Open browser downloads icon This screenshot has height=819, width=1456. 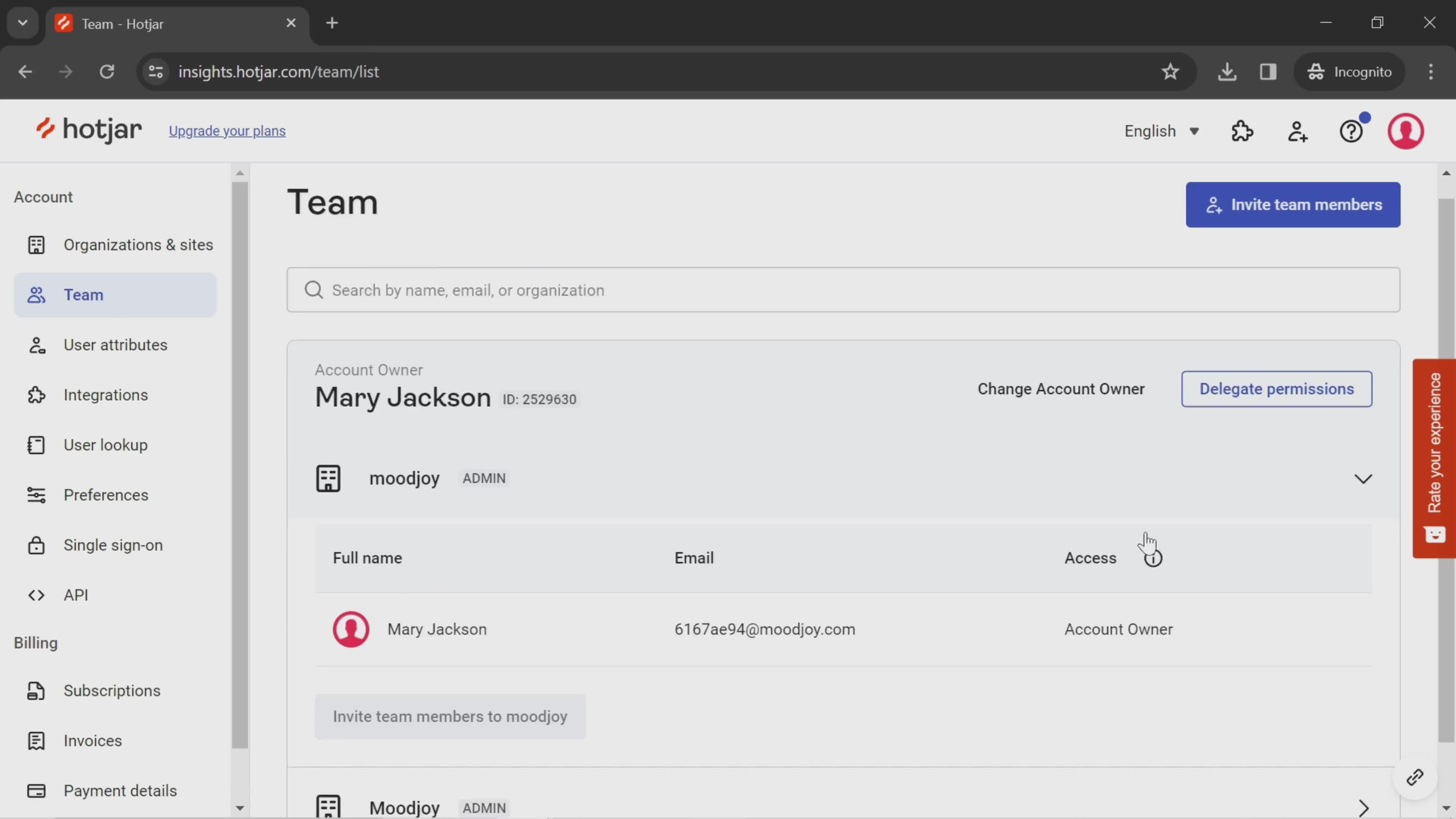pos(1227,72)
